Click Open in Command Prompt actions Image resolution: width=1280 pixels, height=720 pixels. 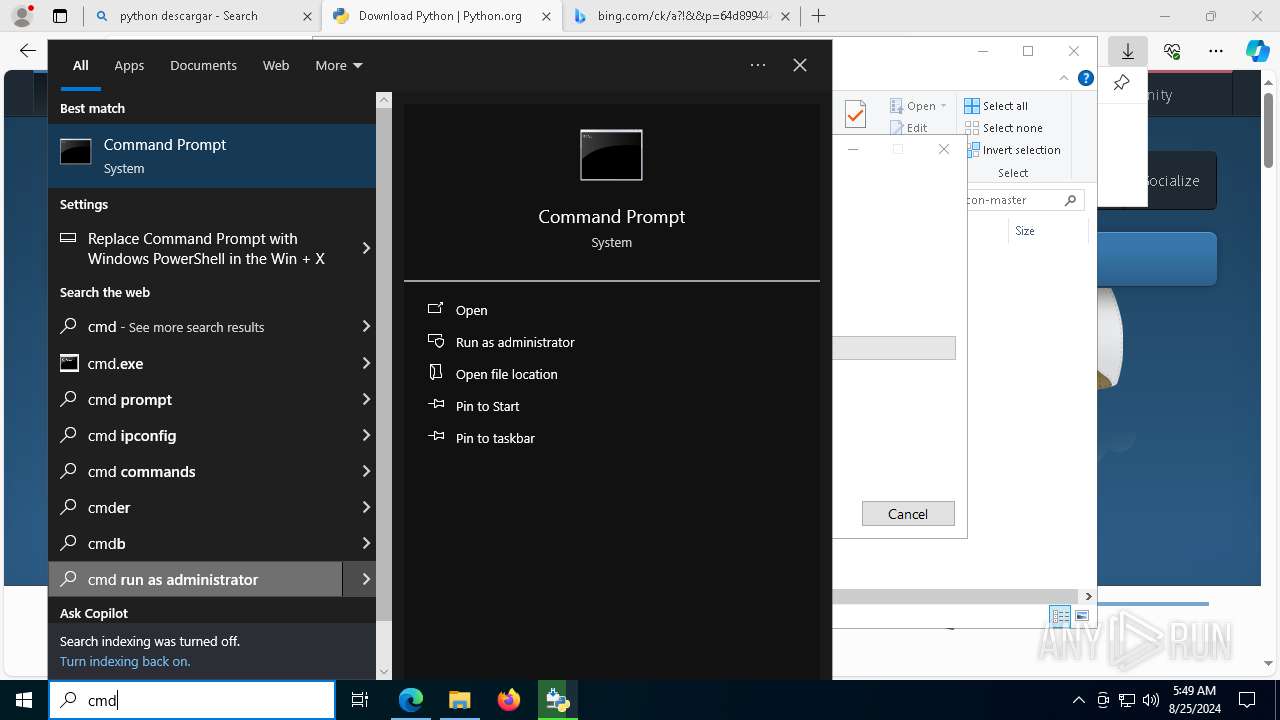coord(471,310)
